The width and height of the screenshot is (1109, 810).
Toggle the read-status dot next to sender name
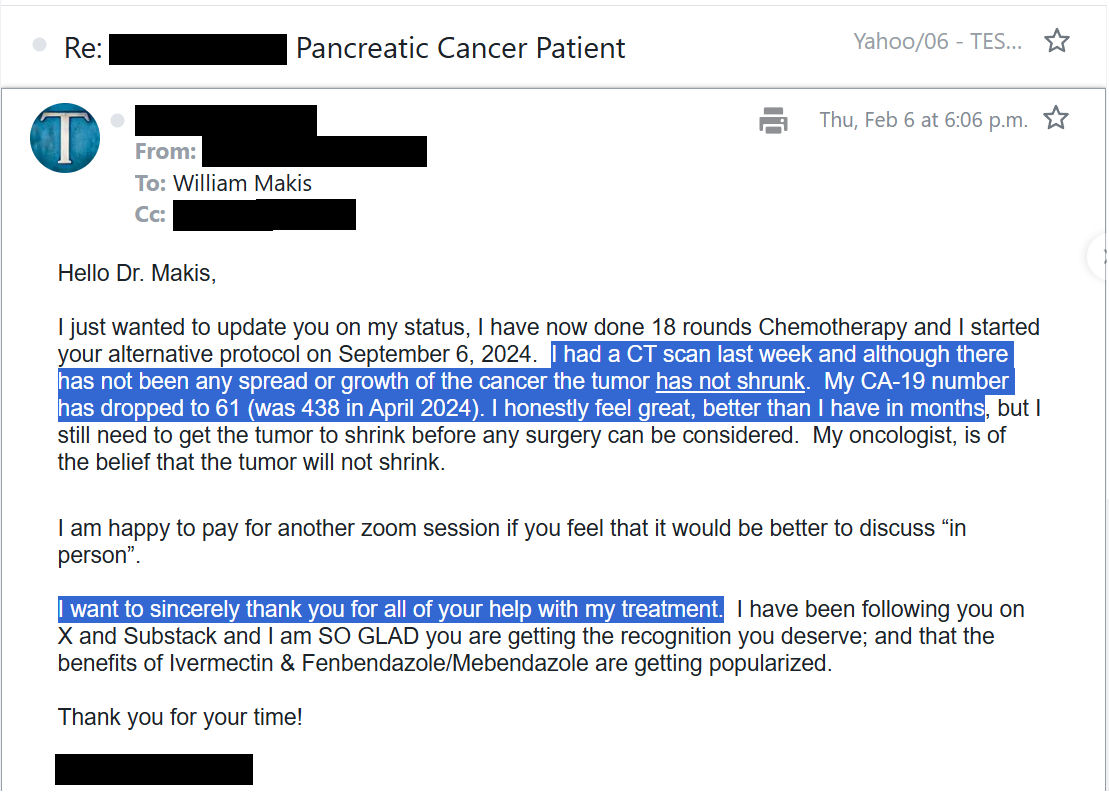[117, 121]
